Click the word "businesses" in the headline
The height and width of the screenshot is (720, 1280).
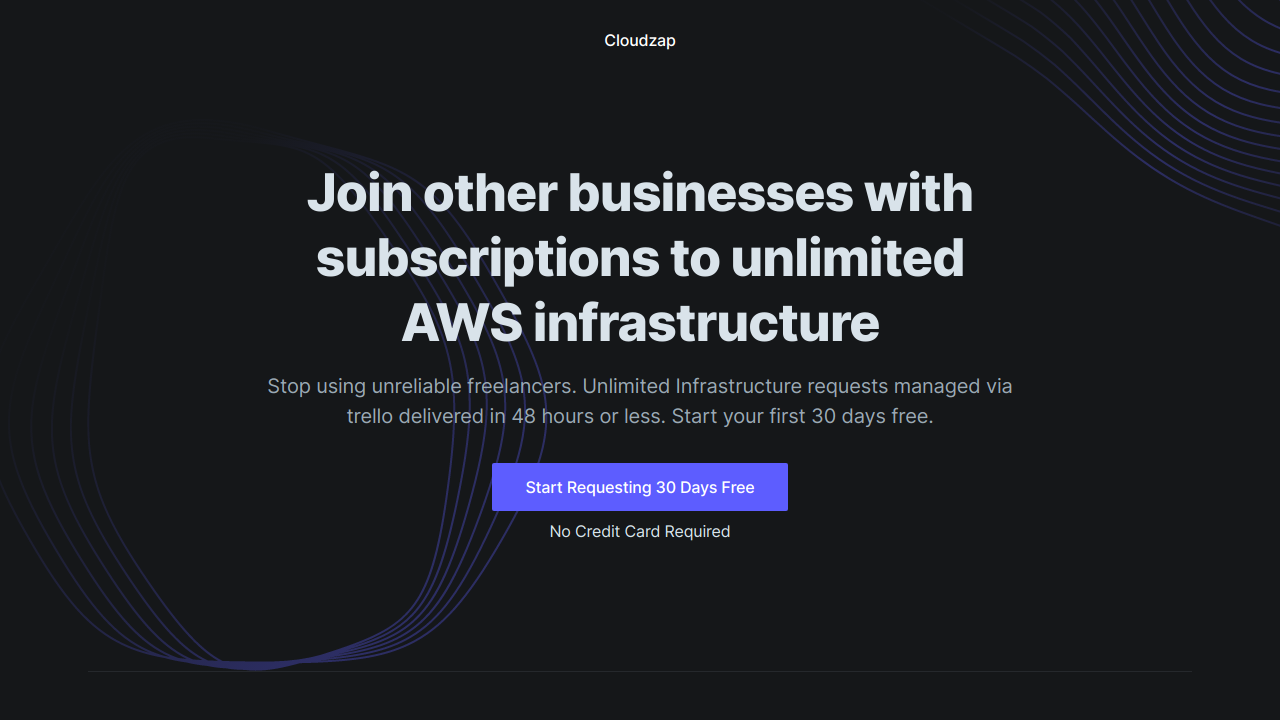coord(710,193)
